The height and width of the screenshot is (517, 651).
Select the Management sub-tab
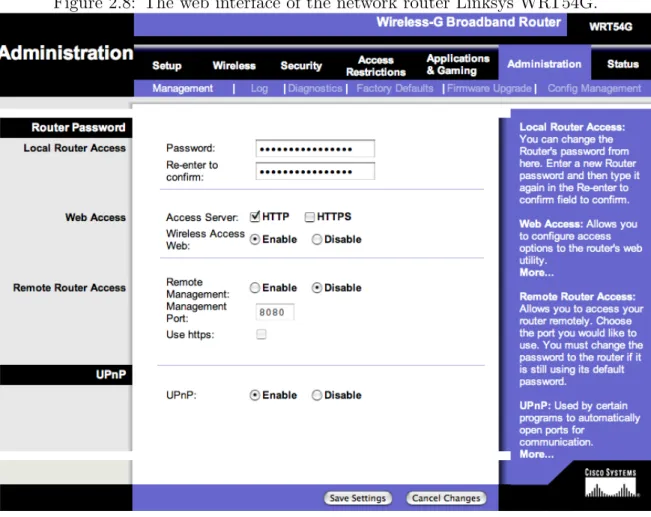182,88
